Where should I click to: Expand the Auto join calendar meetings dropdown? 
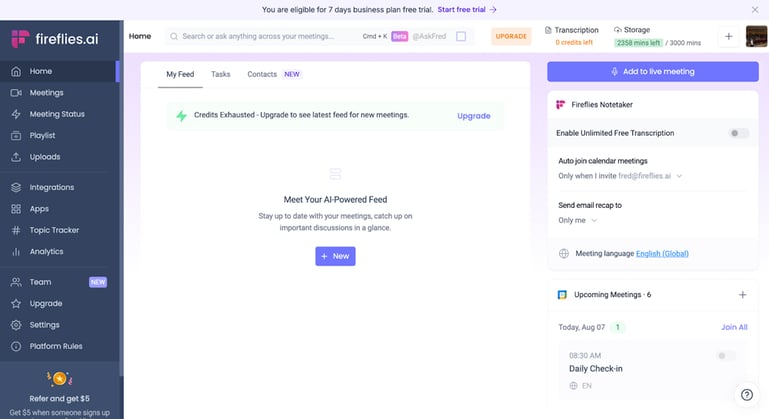(620, 176)
